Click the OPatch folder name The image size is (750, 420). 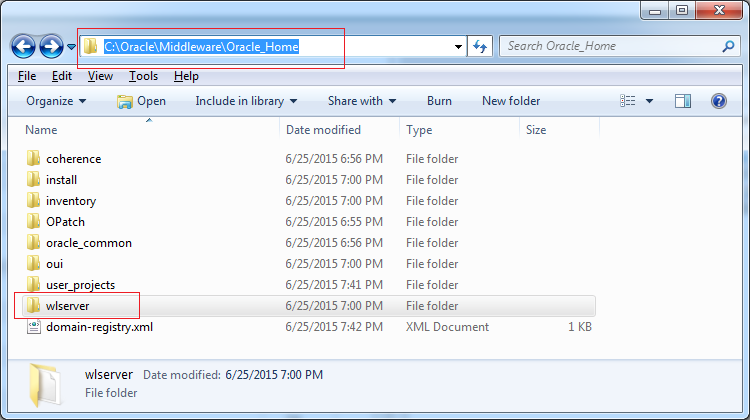point(65,222)
